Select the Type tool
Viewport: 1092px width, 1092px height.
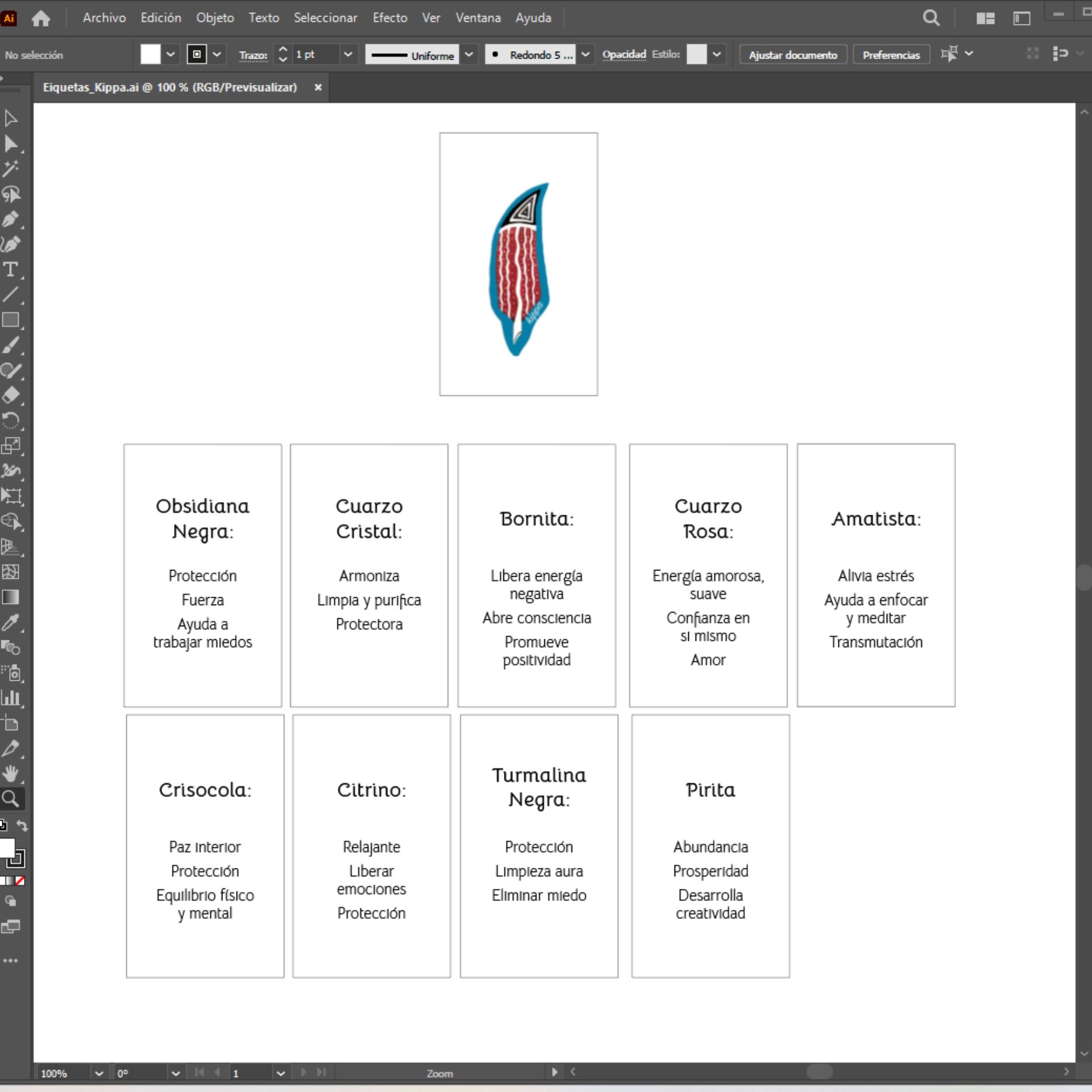point(11,270)
